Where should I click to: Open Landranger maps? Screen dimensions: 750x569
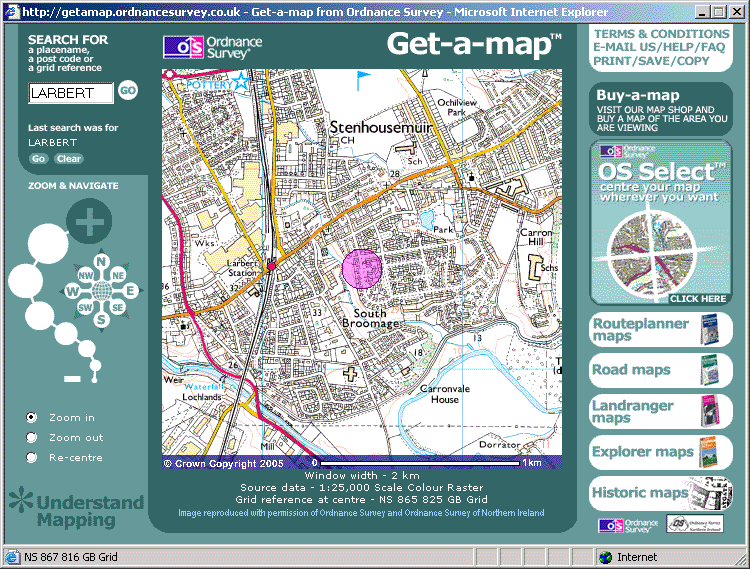(x=661, y=411)
